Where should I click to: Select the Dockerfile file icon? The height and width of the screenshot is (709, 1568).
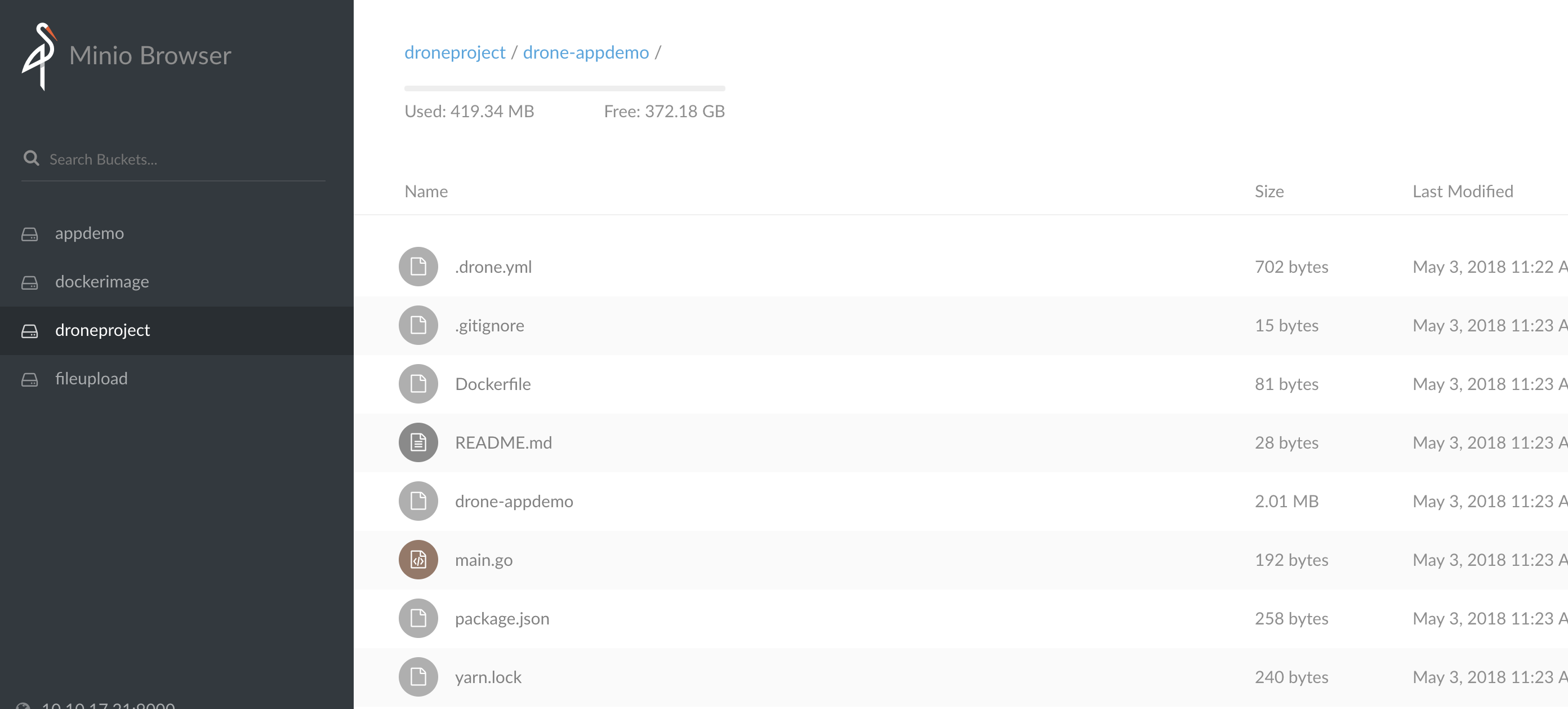click(x=418, y=384)
